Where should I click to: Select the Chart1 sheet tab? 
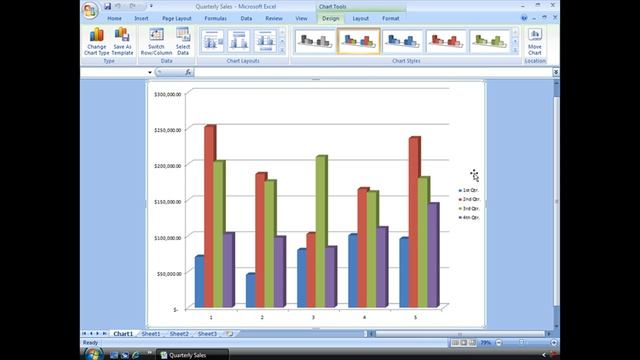click(x=123, y=334)
